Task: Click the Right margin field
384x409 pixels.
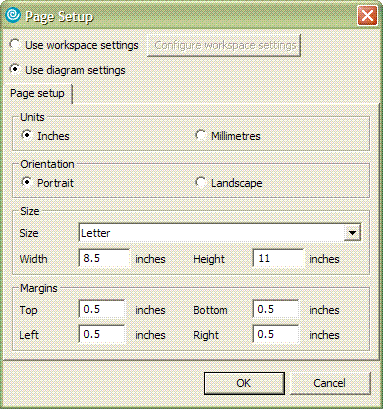Action: (276, 334)
